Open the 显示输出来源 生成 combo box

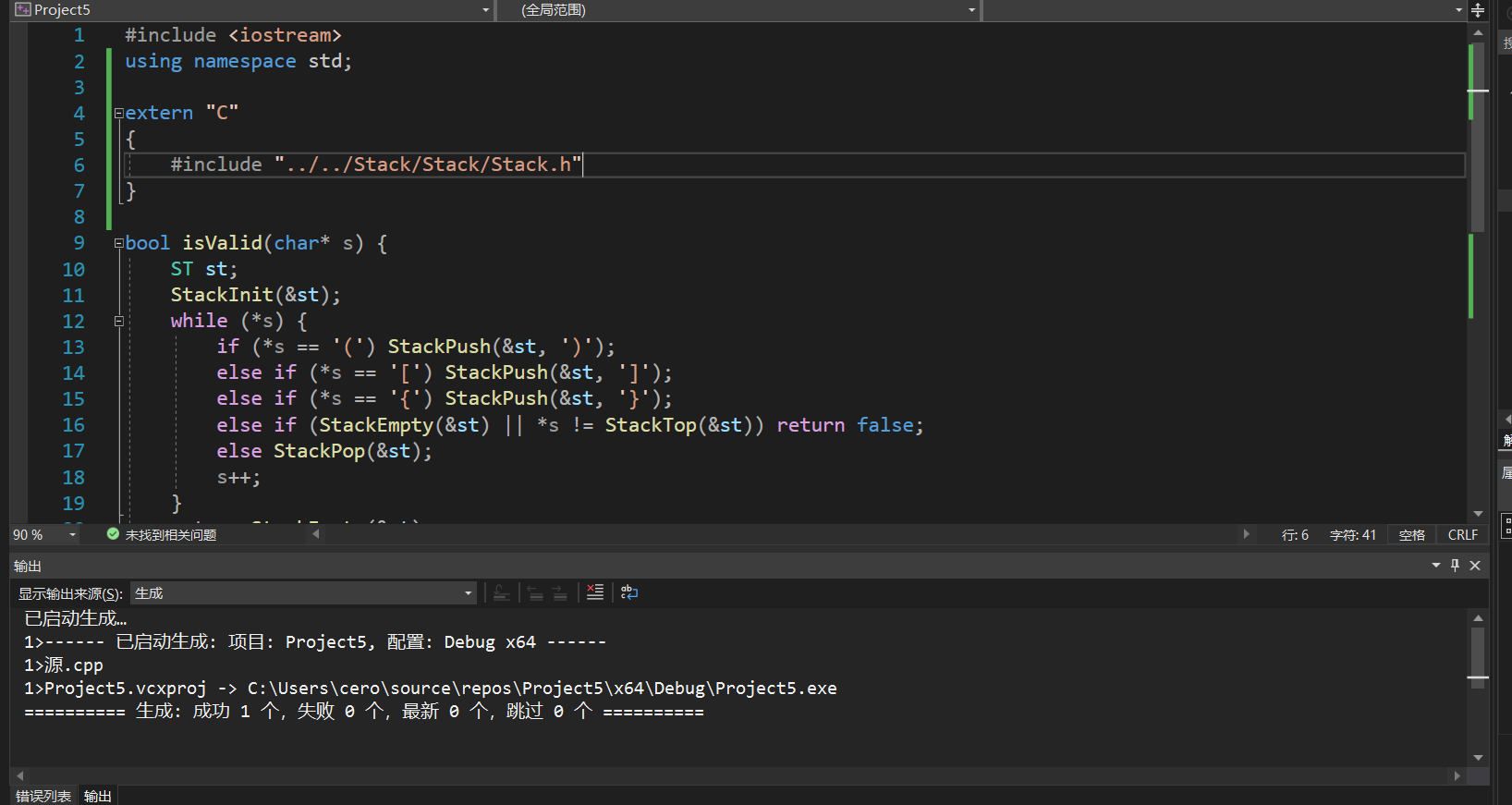pos(303,593)
